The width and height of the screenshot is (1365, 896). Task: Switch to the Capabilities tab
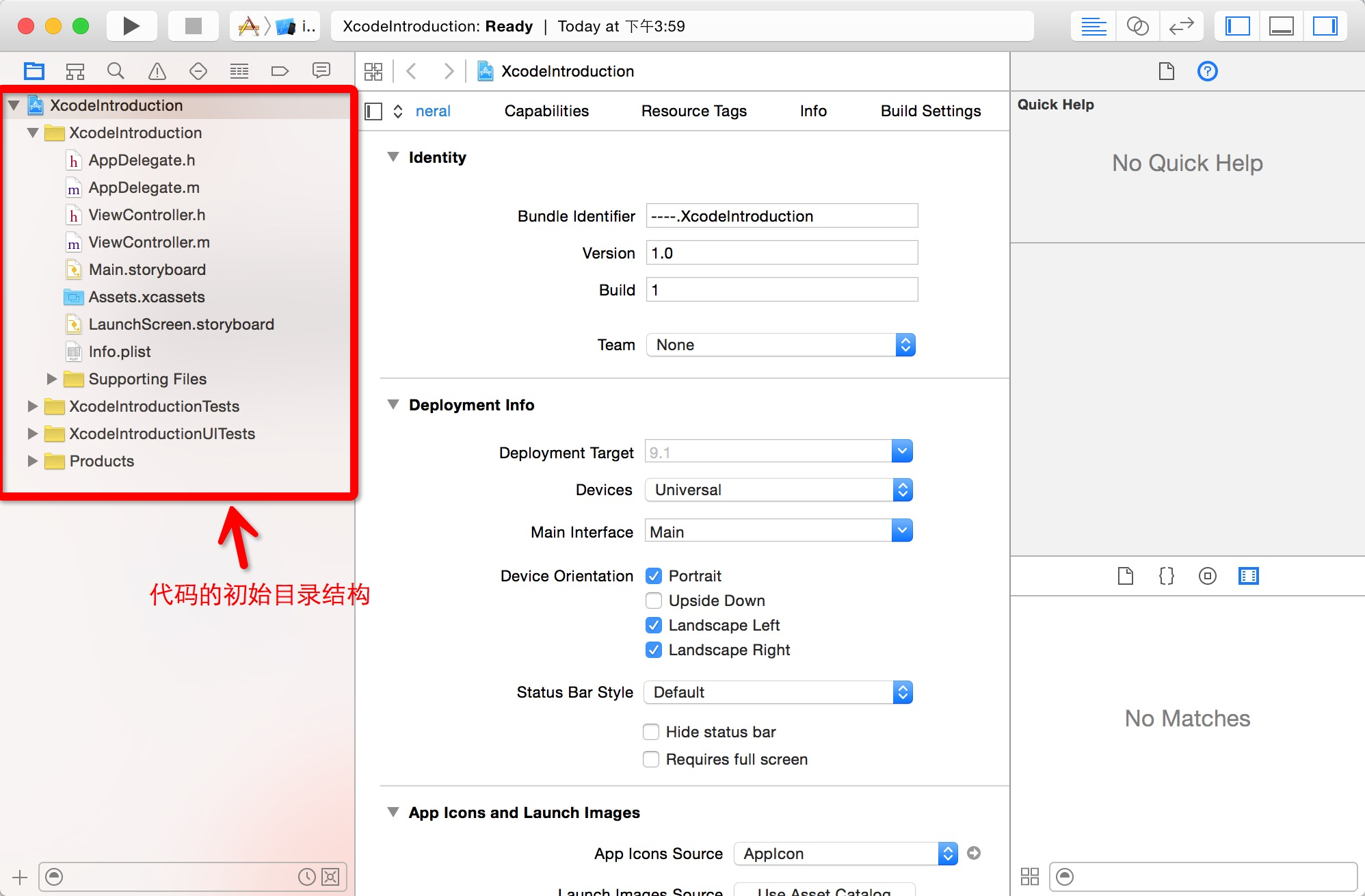[546, 111]
